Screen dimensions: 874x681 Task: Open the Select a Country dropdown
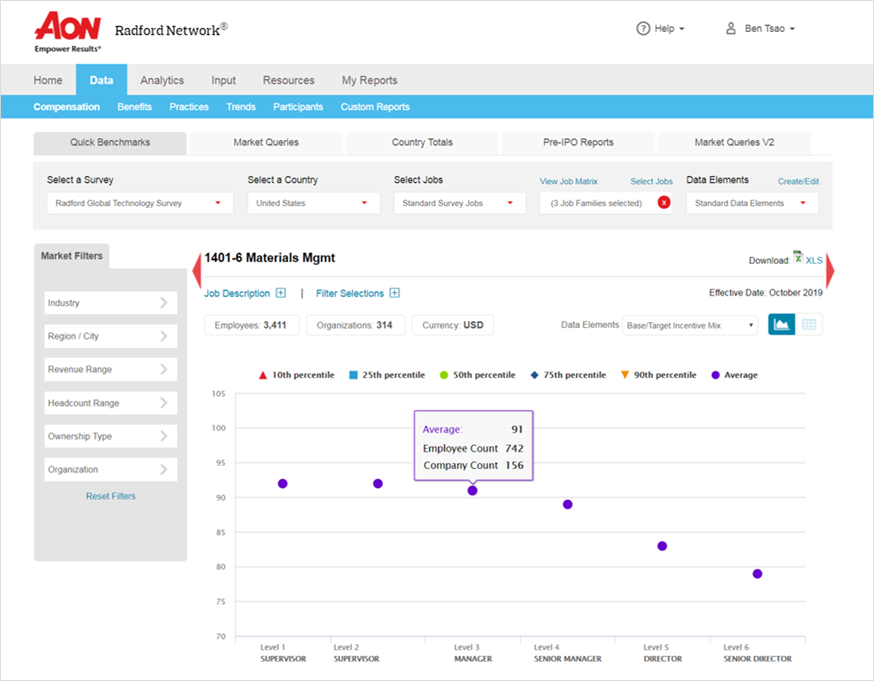coord(313,203)
